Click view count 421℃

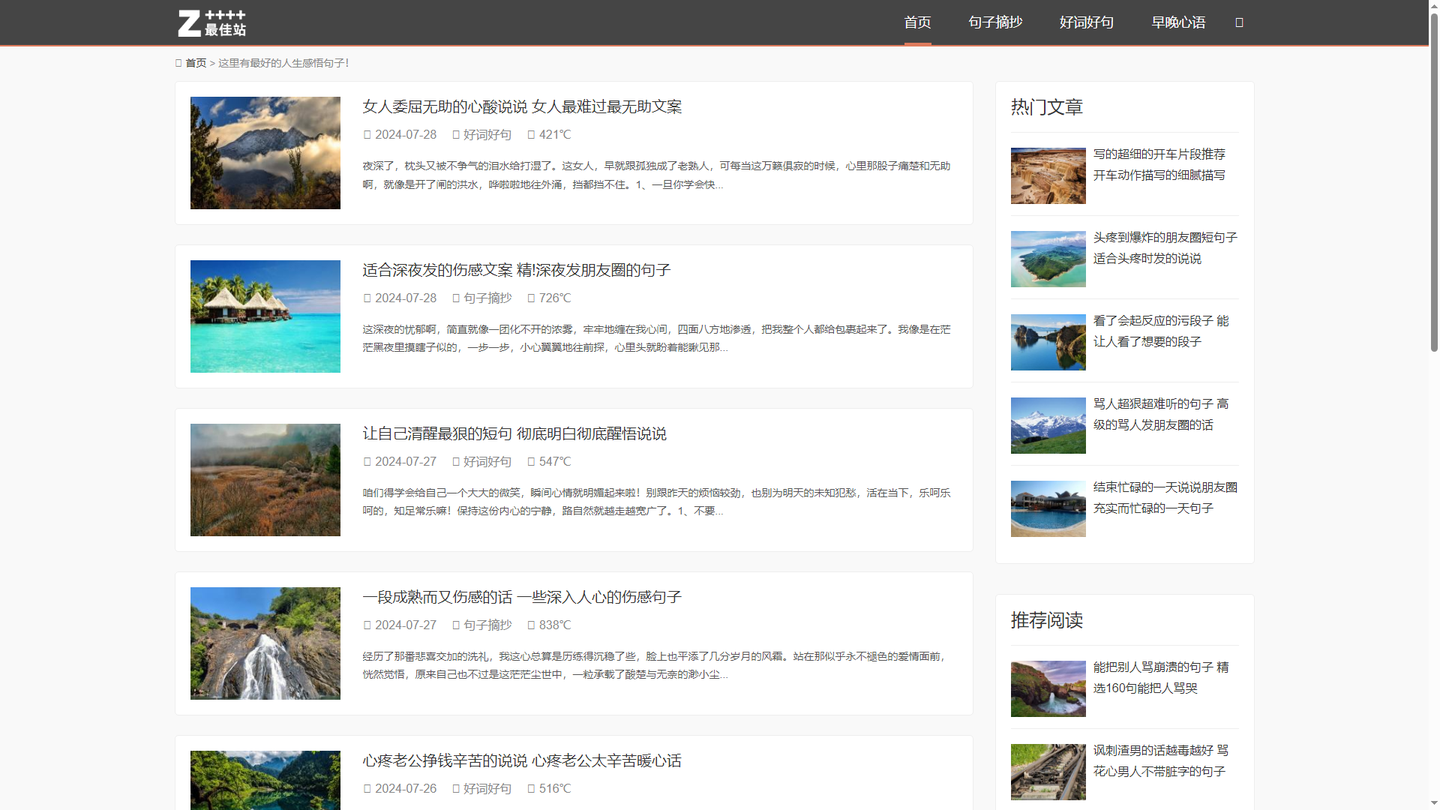coord(555,135)
